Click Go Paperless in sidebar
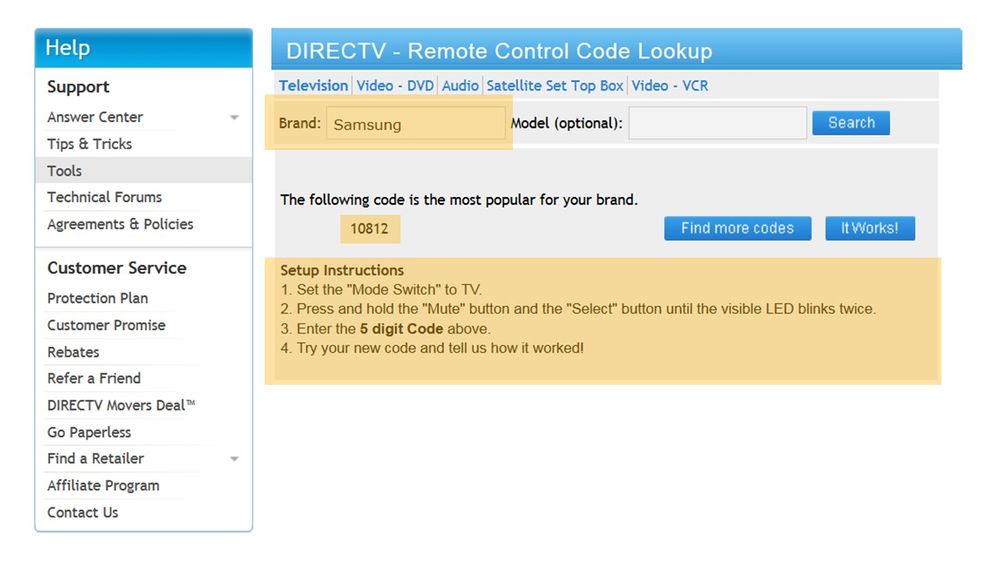 (x=89, y=432)
